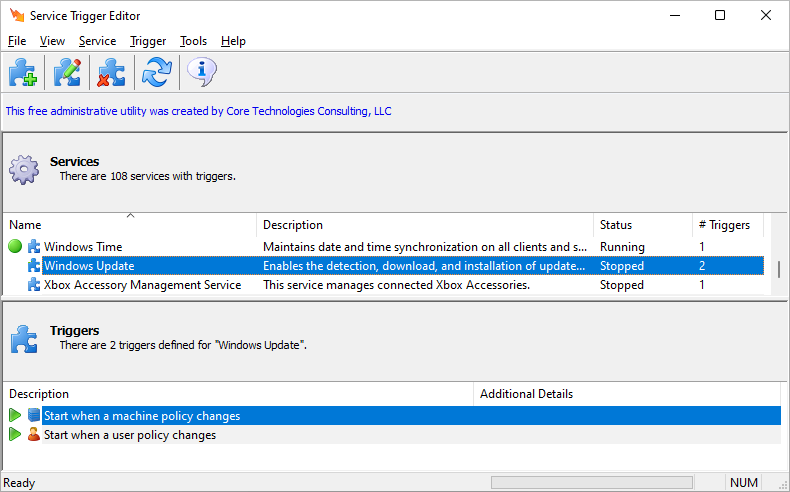Click the puzzle icon beside Windows Update
Image resolution: width=790 pixels, height=492 pixels.
(34, 265)
